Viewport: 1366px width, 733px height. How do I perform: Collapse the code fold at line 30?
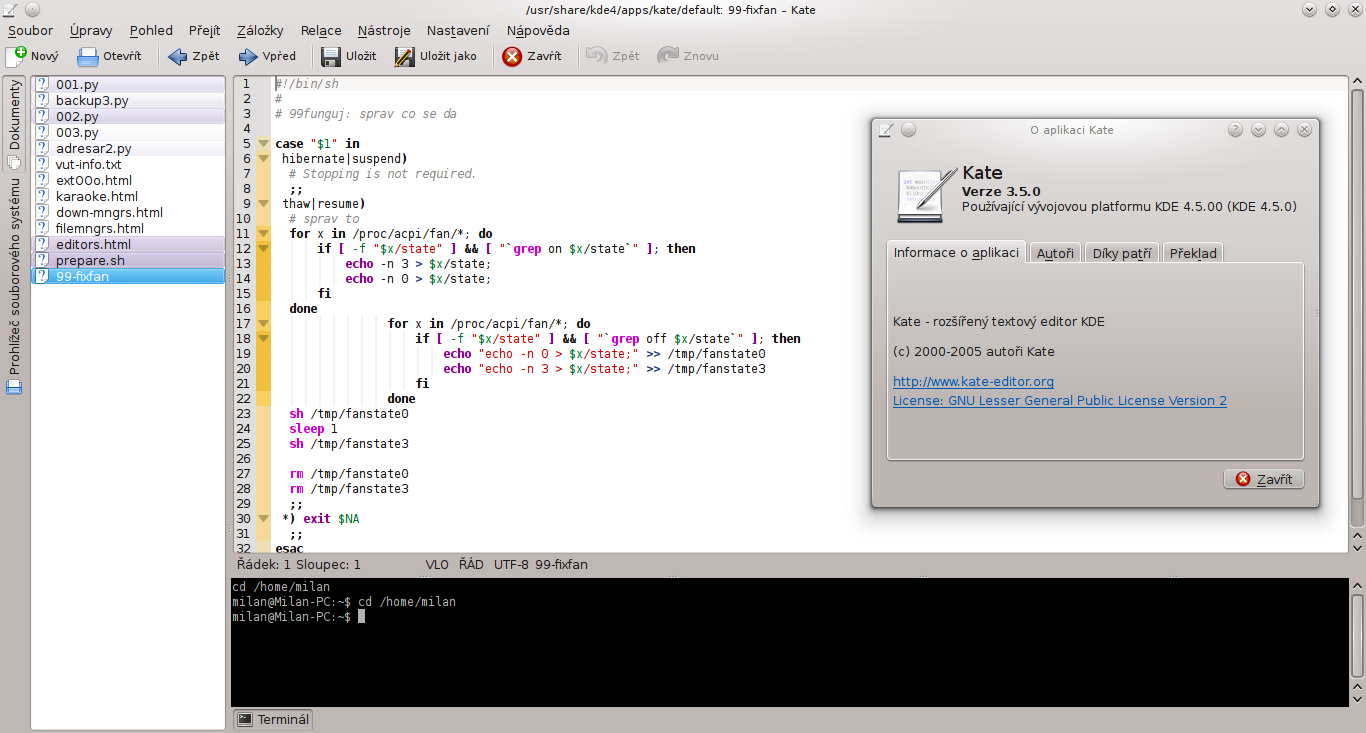point(264,519)
